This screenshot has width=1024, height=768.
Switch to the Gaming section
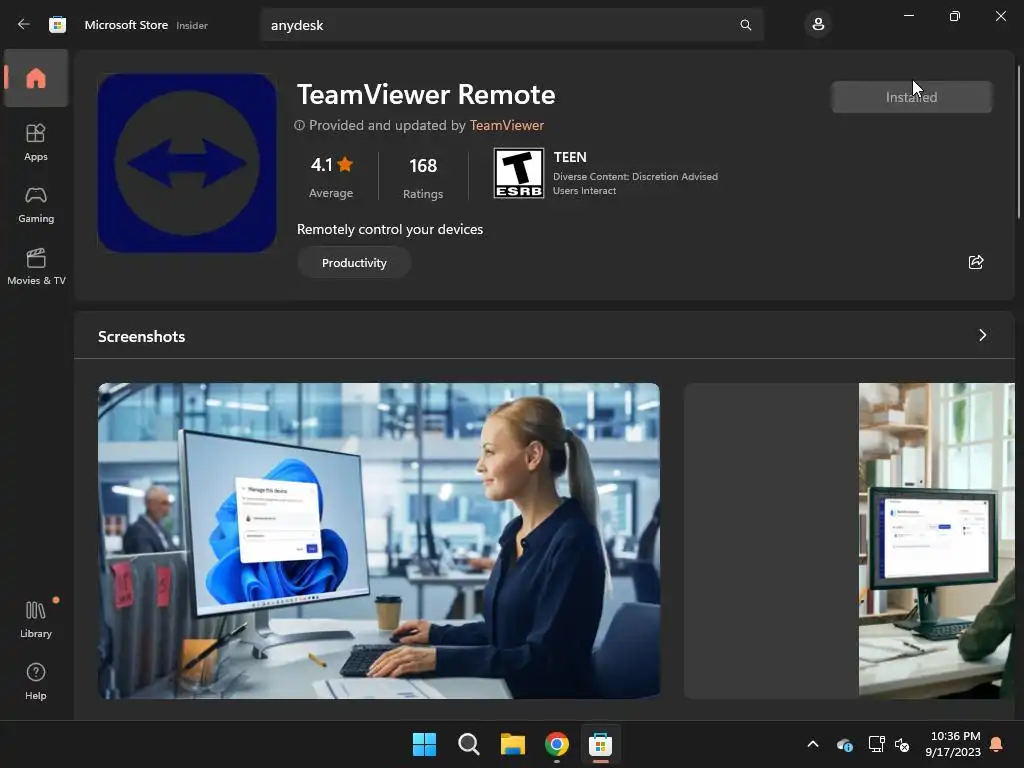[36, 204]
